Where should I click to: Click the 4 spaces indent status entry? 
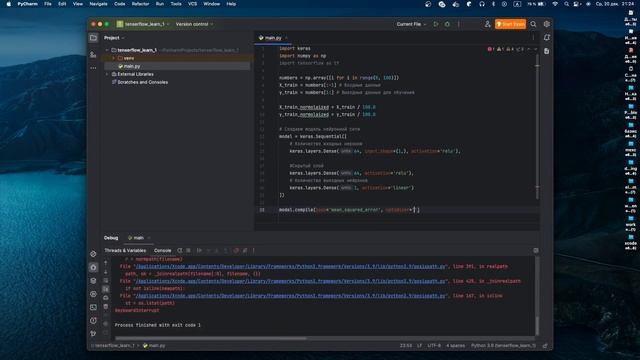click(455, 346)
